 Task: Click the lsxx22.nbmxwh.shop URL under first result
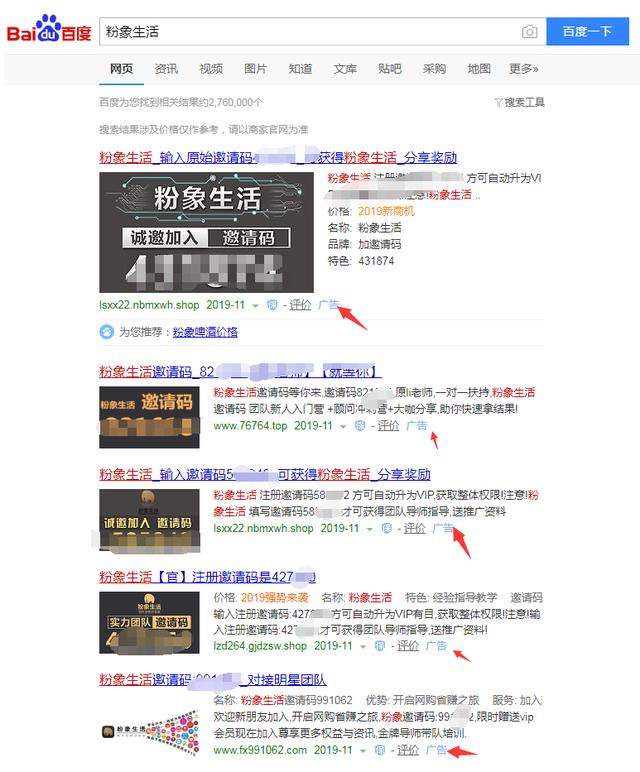149,305
